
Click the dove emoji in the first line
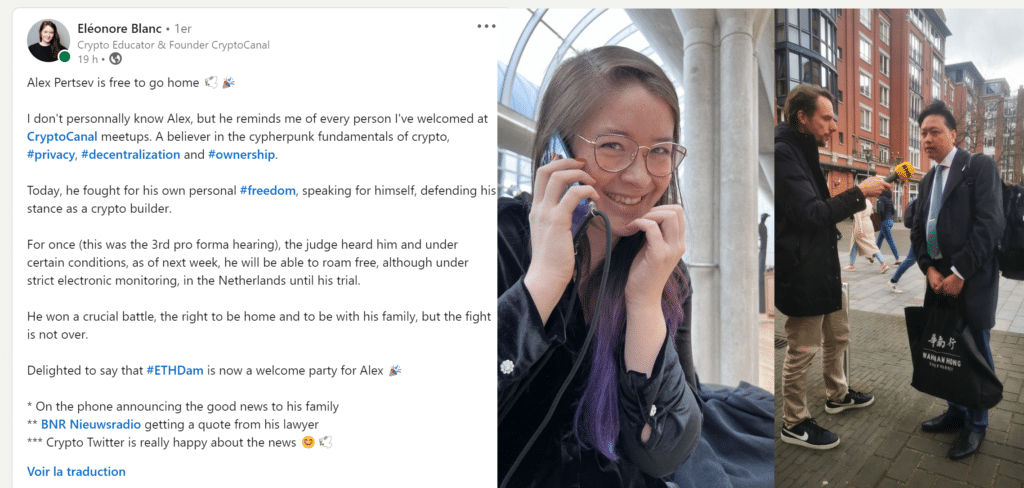point(211,83)
